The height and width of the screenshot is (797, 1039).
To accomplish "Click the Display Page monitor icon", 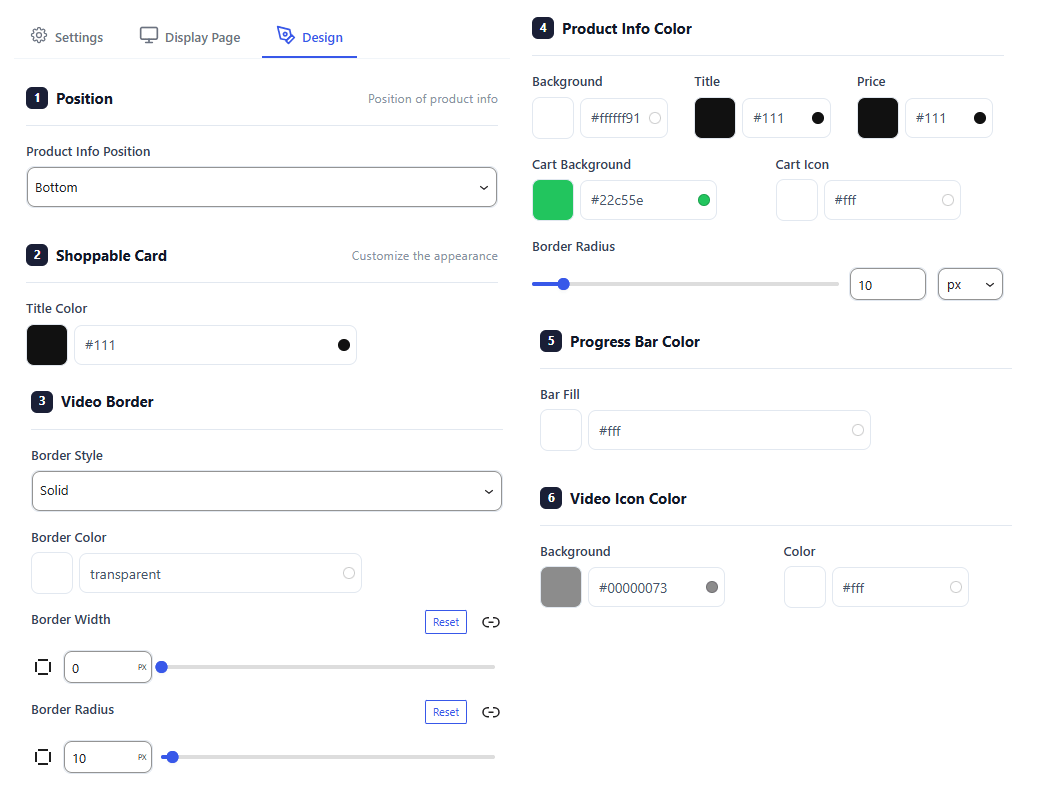I will click(148, 36).
